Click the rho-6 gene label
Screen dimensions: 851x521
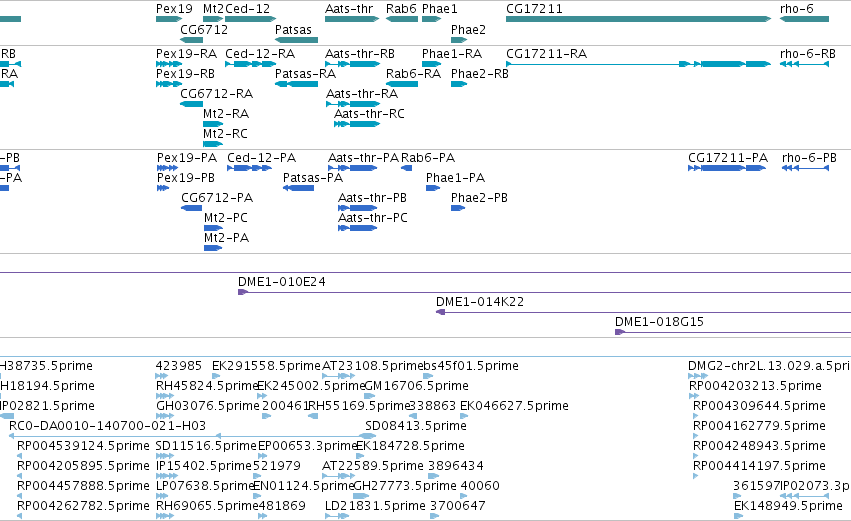click(797, 9)
